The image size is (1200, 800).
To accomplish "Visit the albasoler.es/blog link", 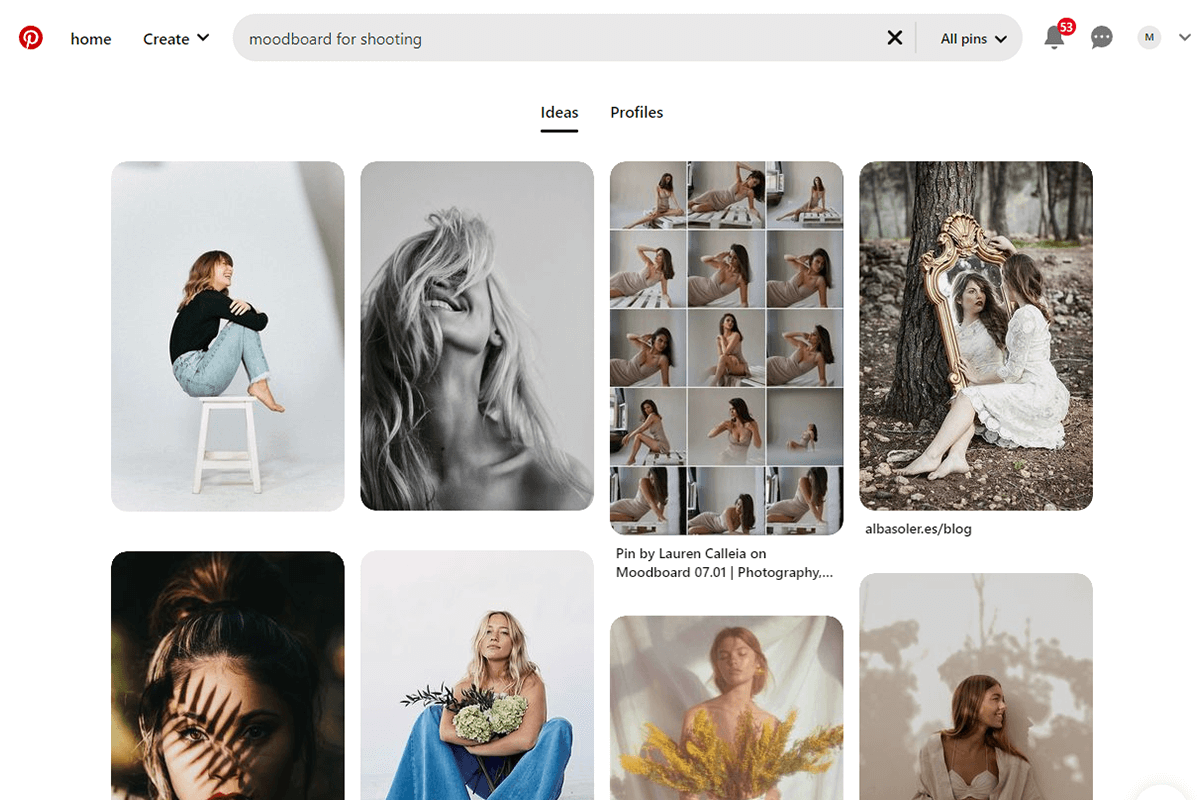I will click(x=918, y=528).
